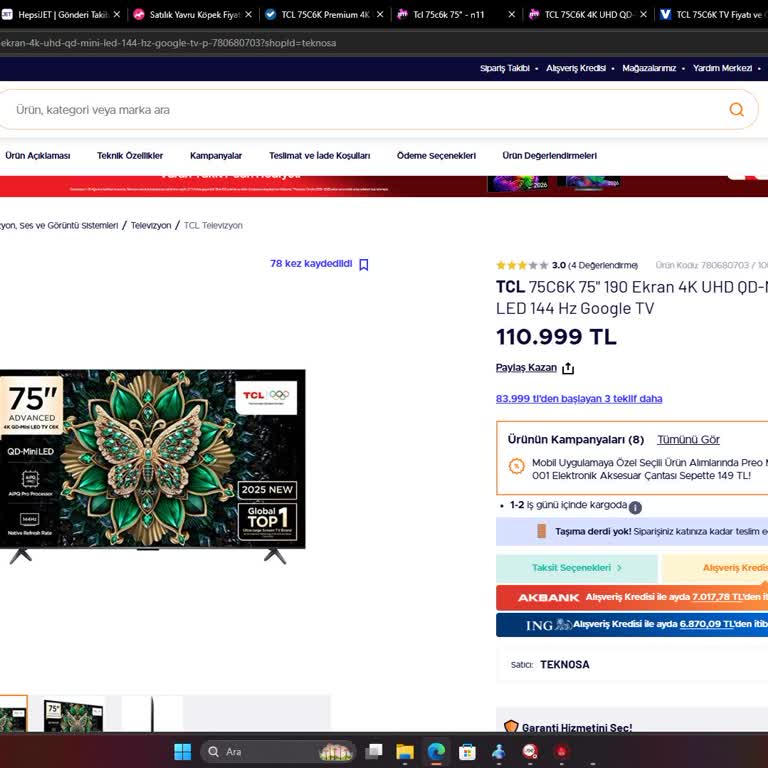Viewport: 768px width, 768px height.
Task: Click the browser address bar URL
Action: click(x=168, y=43)
